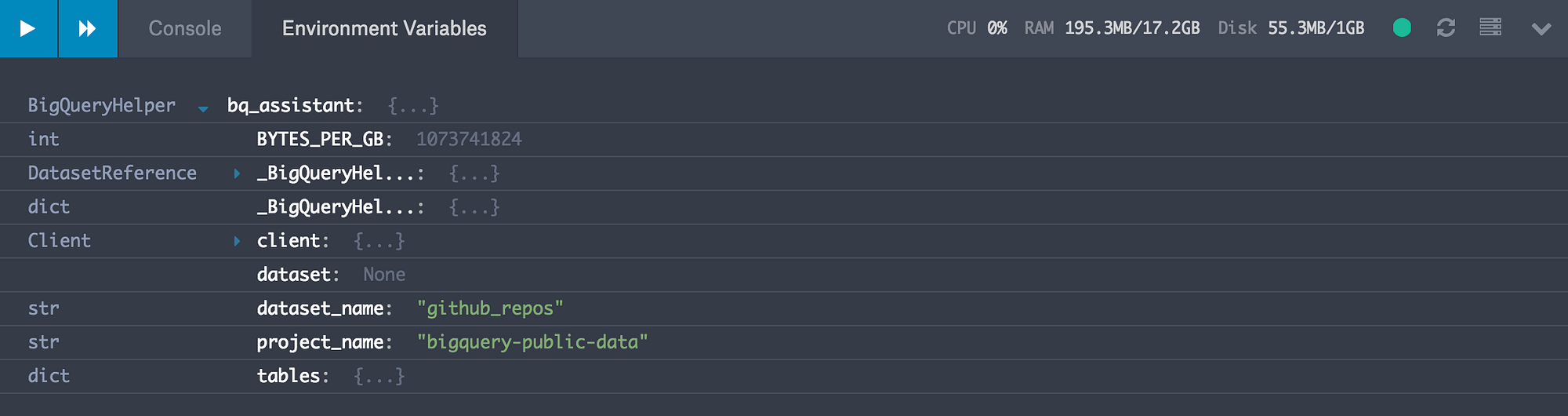Expand the DatasetReference entry arrow
This screenshot has width=1568, height=416.
tap(237, 173)
